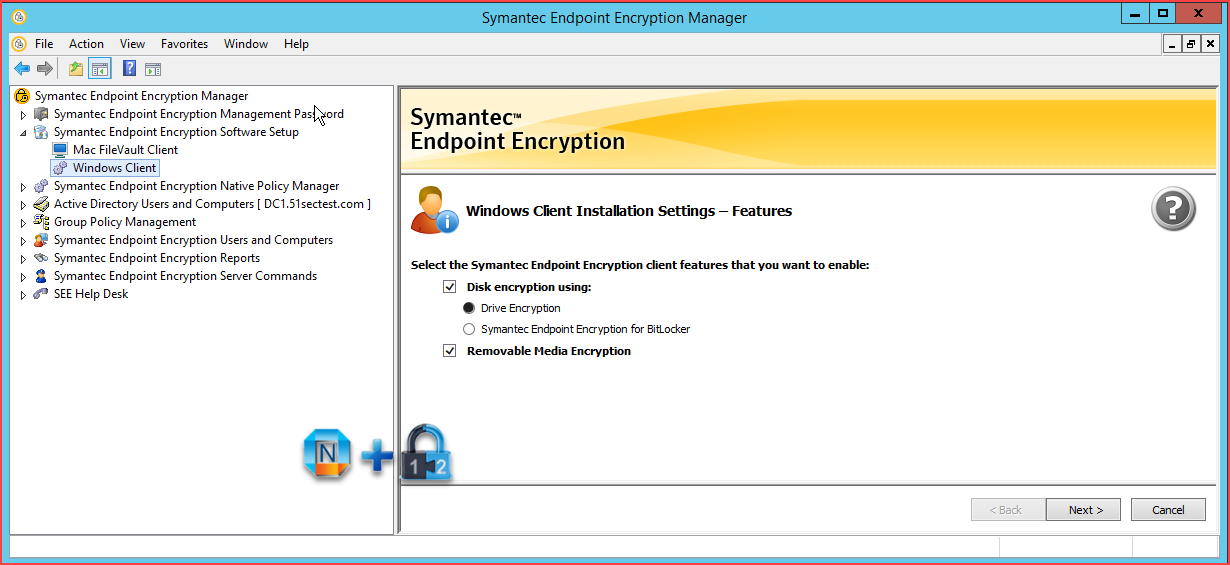Click inner MDI restore window button
The width and height of the screenshot is (1230, 565).
(1191, 44)
